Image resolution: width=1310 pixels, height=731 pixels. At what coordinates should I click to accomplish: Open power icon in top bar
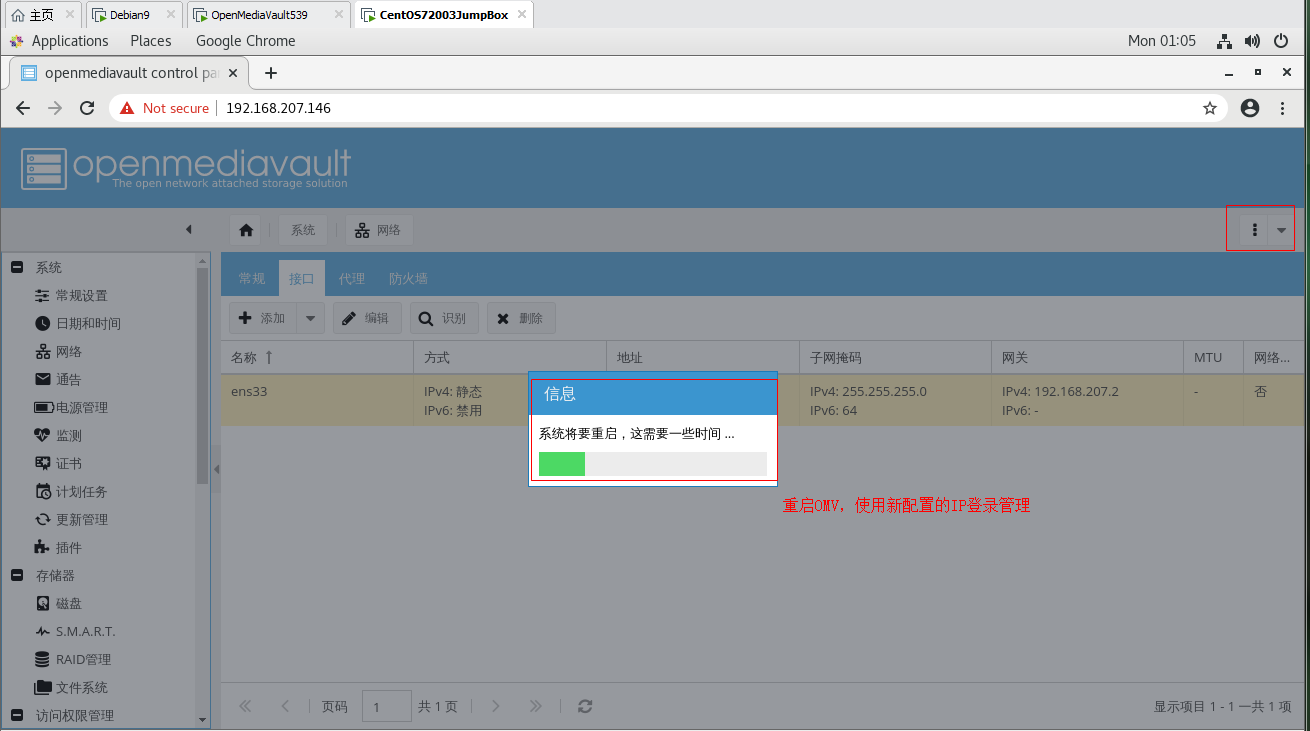coord(1281,41)
